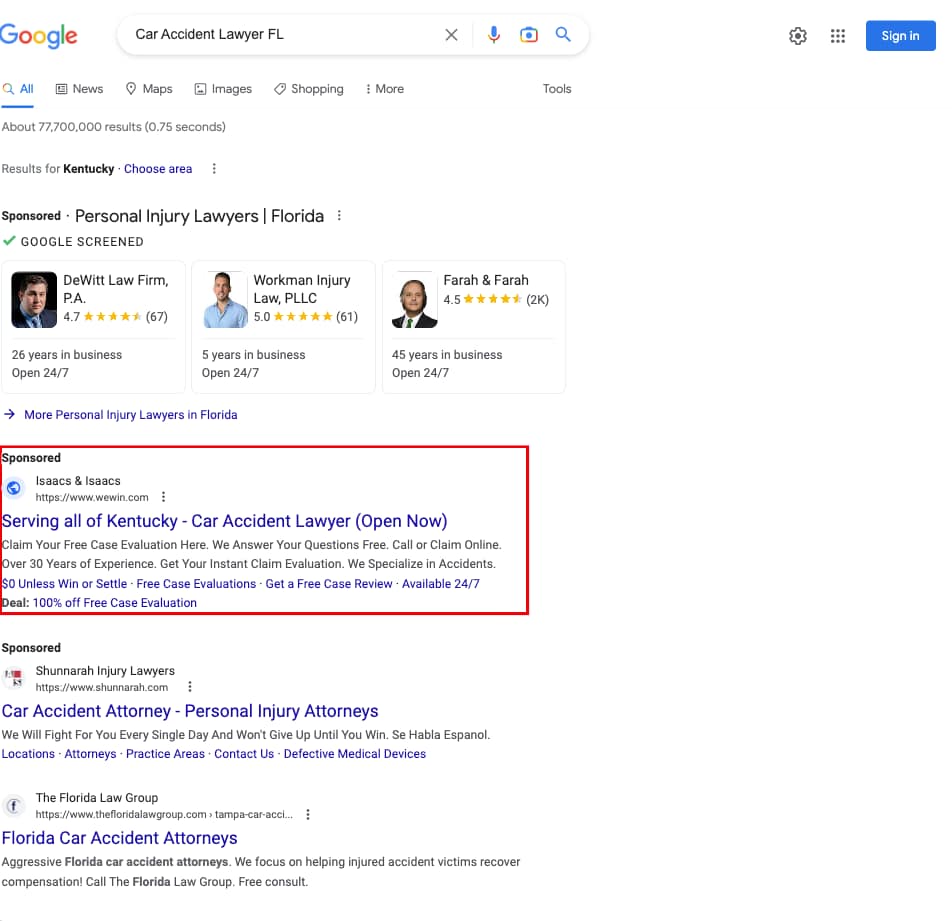Click the GOOGLE SCREENED badge

[x=73, y=242]
